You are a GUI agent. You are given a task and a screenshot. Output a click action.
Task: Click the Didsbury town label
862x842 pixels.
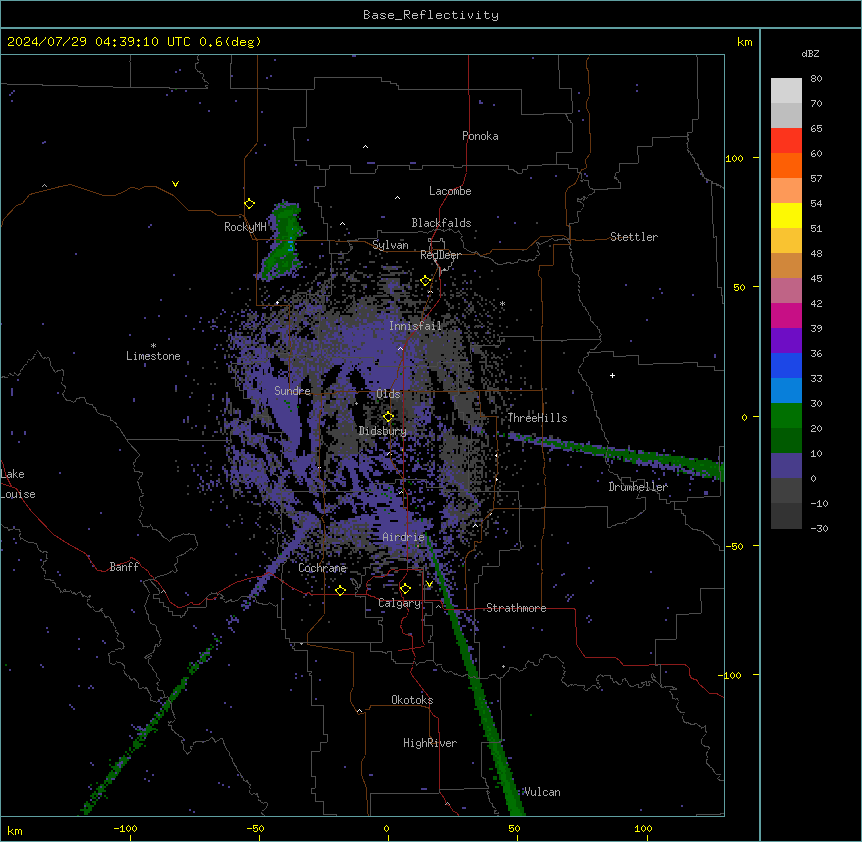pyautogui.click(x=383, y=431)
